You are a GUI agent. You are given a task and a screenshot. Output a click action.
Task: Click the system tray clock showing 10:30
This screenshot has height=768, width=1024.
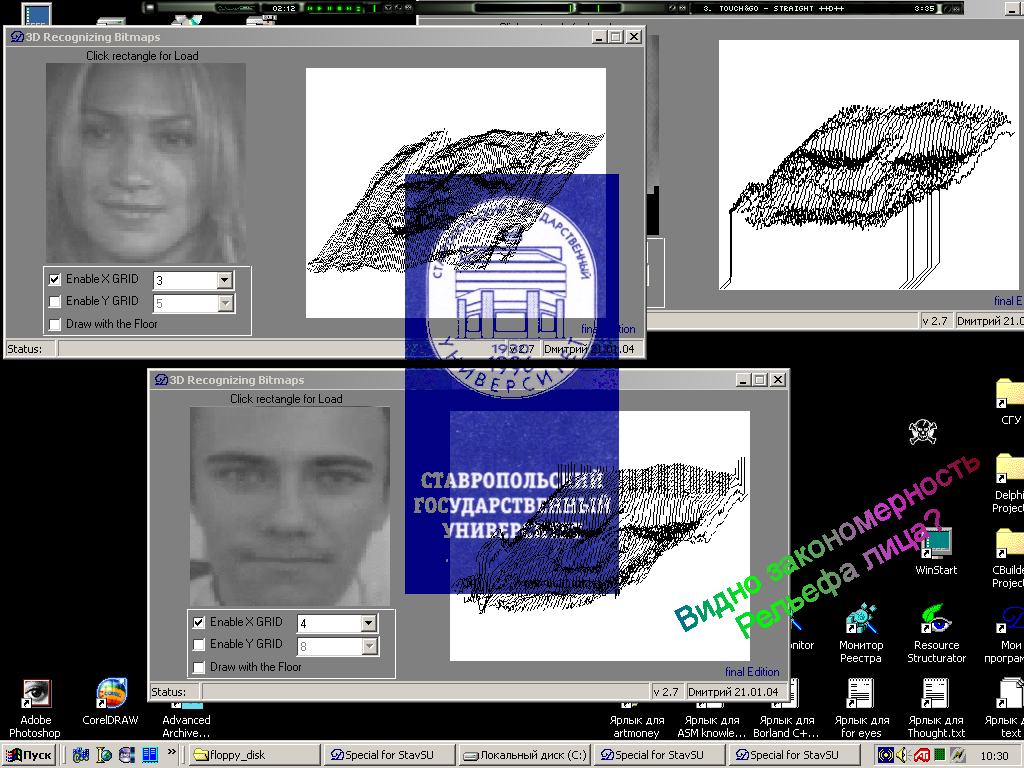point(994,756)
